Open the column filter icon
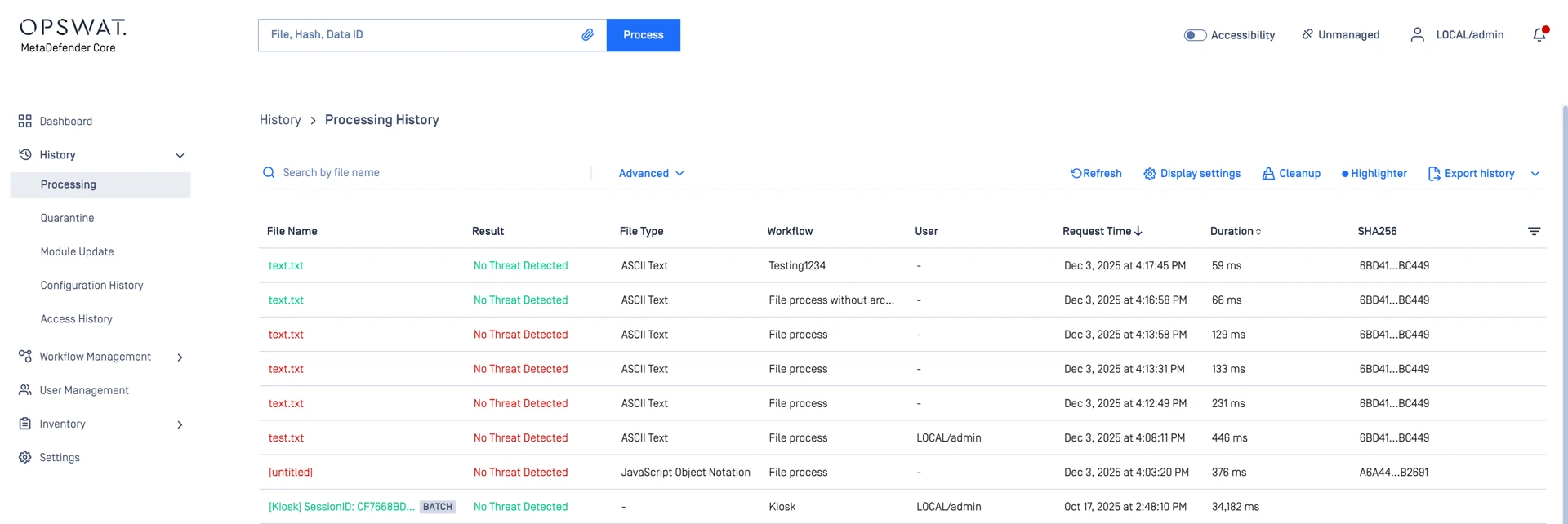Viewport: 1568px width, 524px height. coord(1534,232)
